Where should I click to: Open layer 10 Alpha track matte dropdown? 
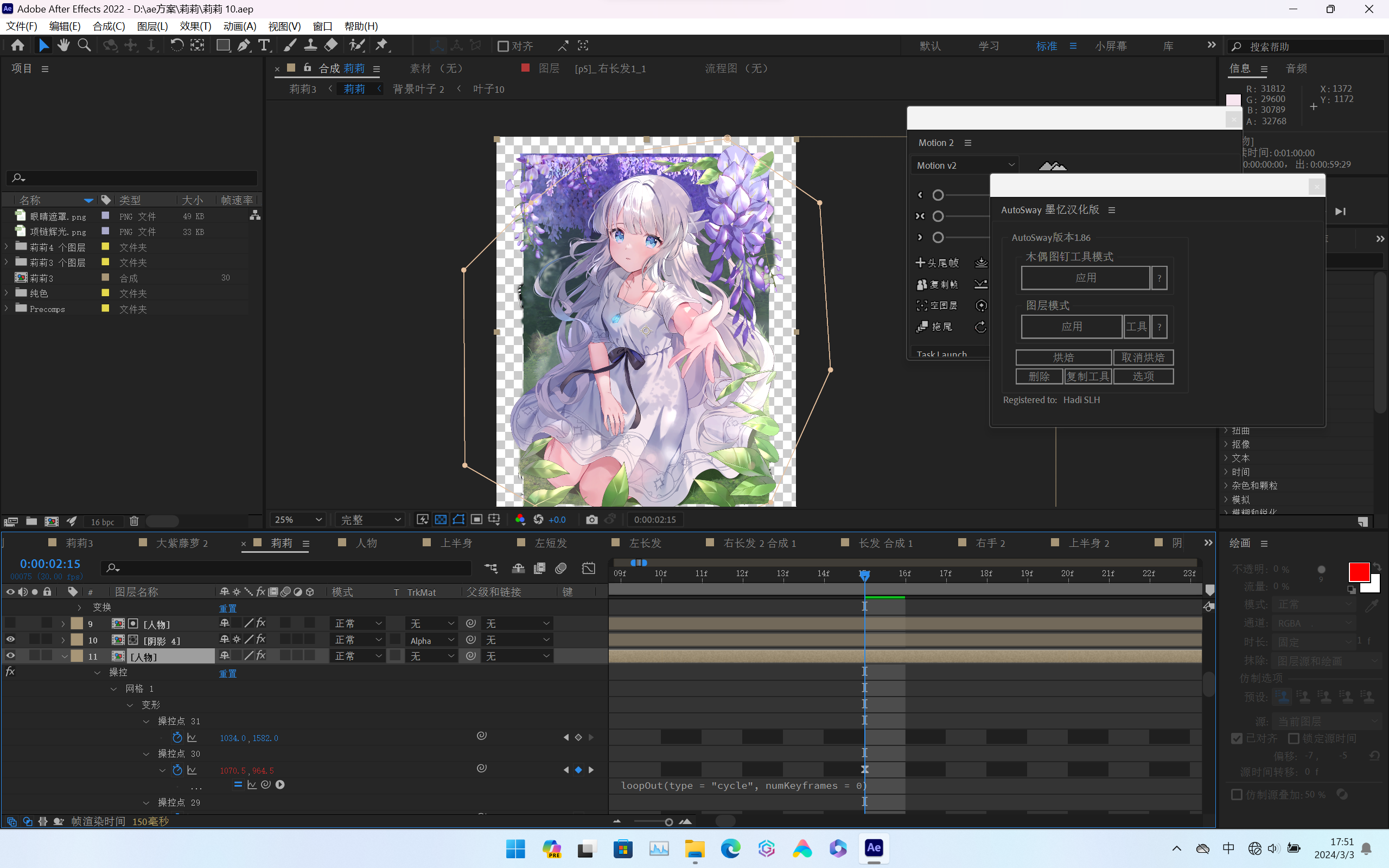[432, 640]
